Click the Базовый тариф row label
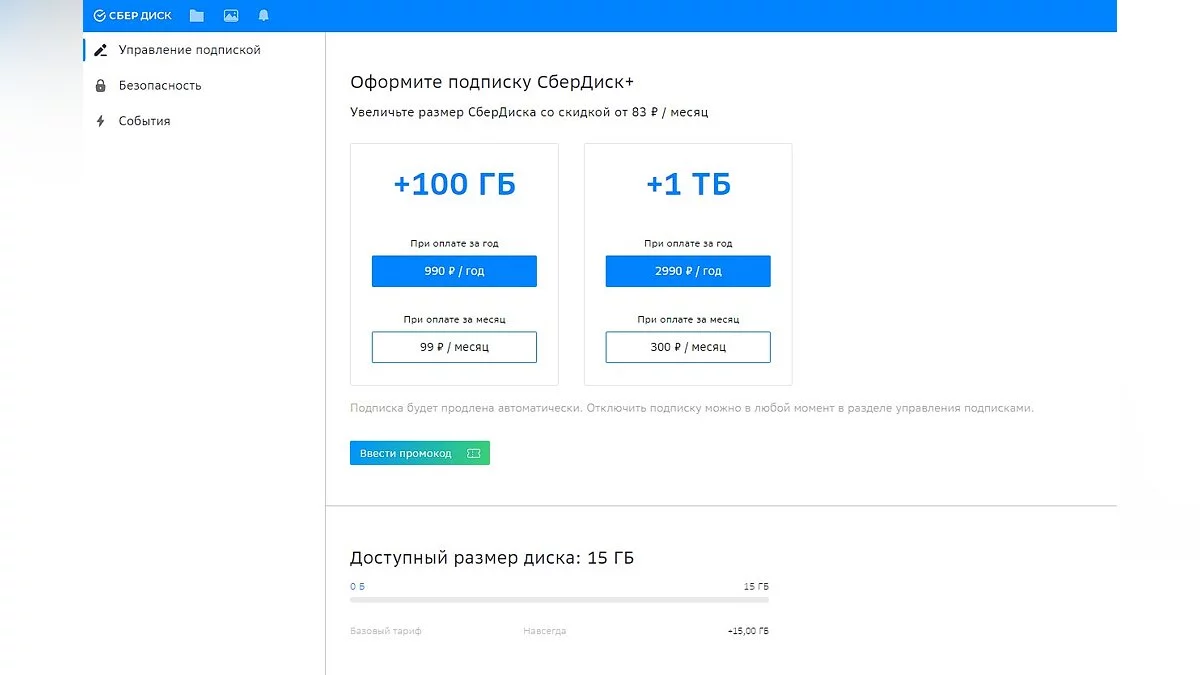 pos(386,631)
